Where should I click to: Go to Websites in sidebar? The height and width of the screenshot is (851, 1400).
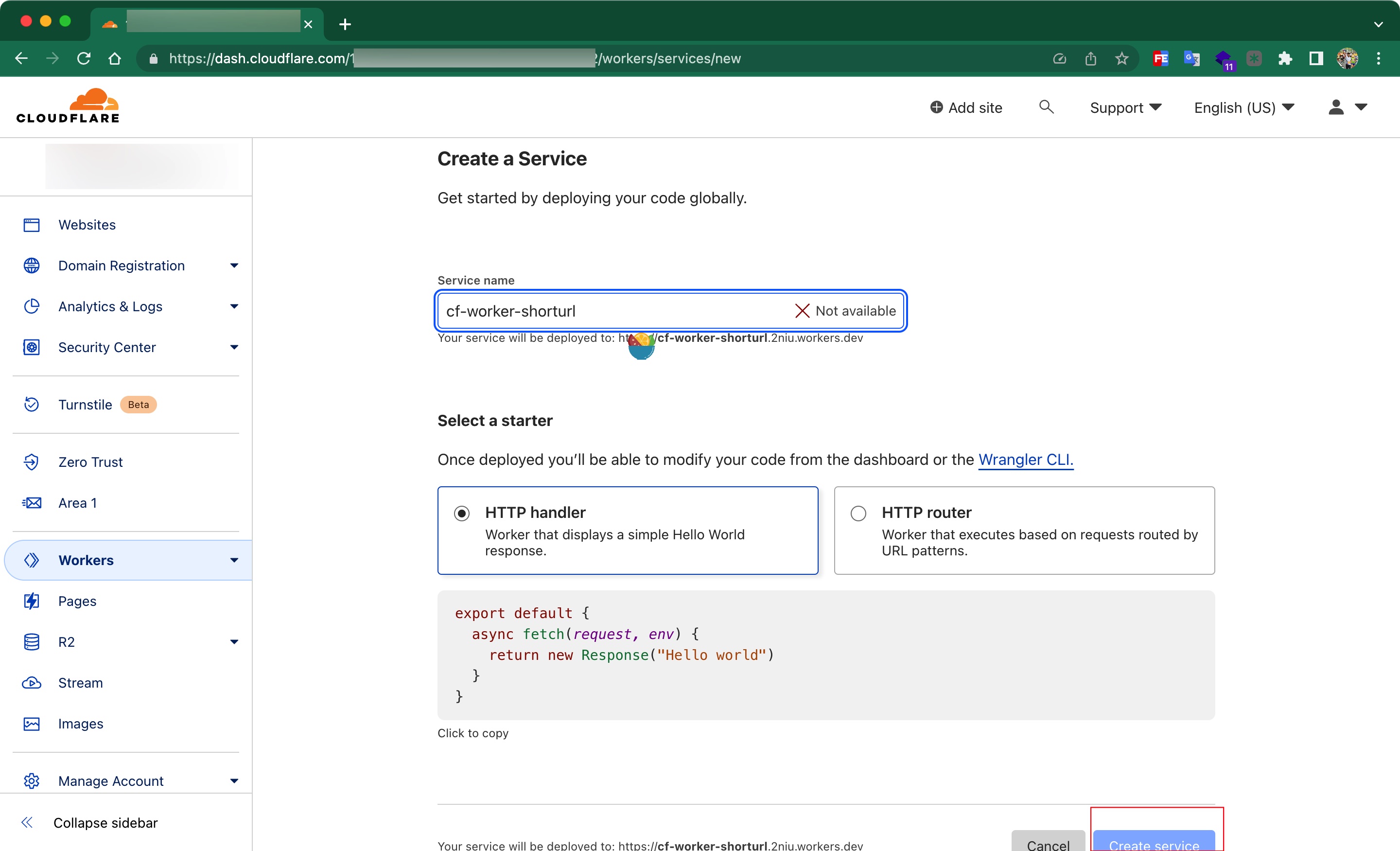coord(87,225)
